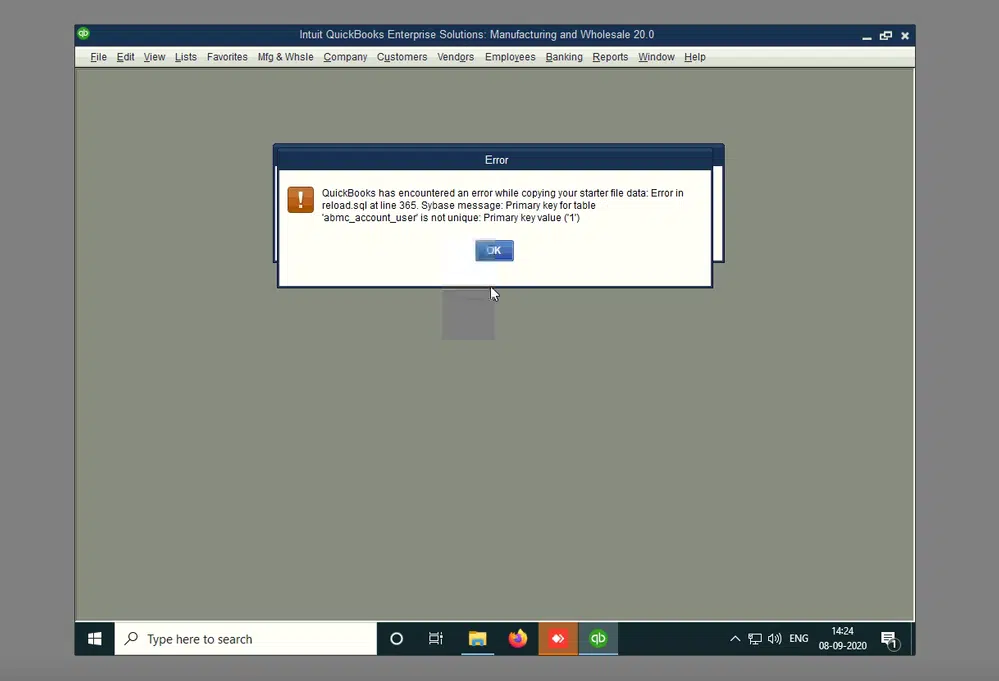This screenshot has width=999, height=681.
Task: Open the notification center icon
Action: point(889,639)
